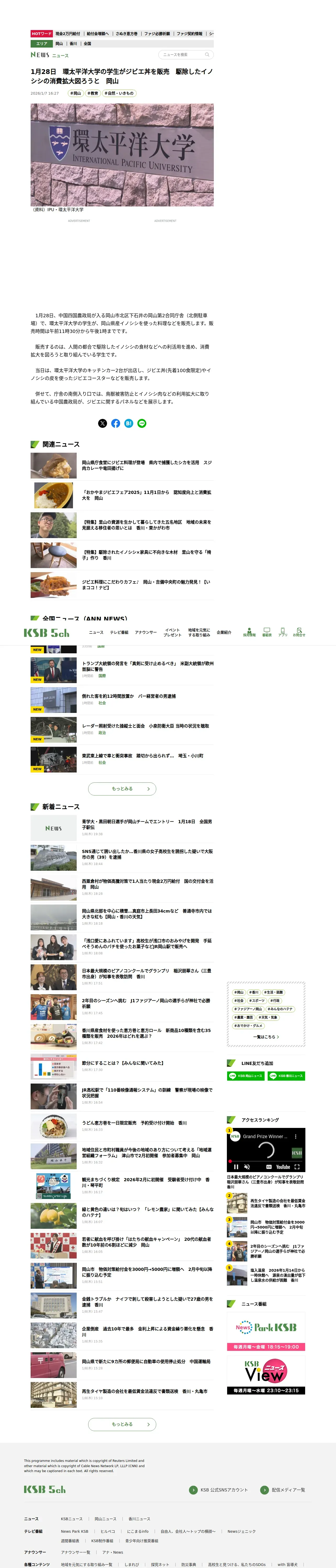The height and width of the screenshot is (1568, 336).
Task: Add KSB 香川ニュース LINE friend
Action: click(x=286, y=1076)
